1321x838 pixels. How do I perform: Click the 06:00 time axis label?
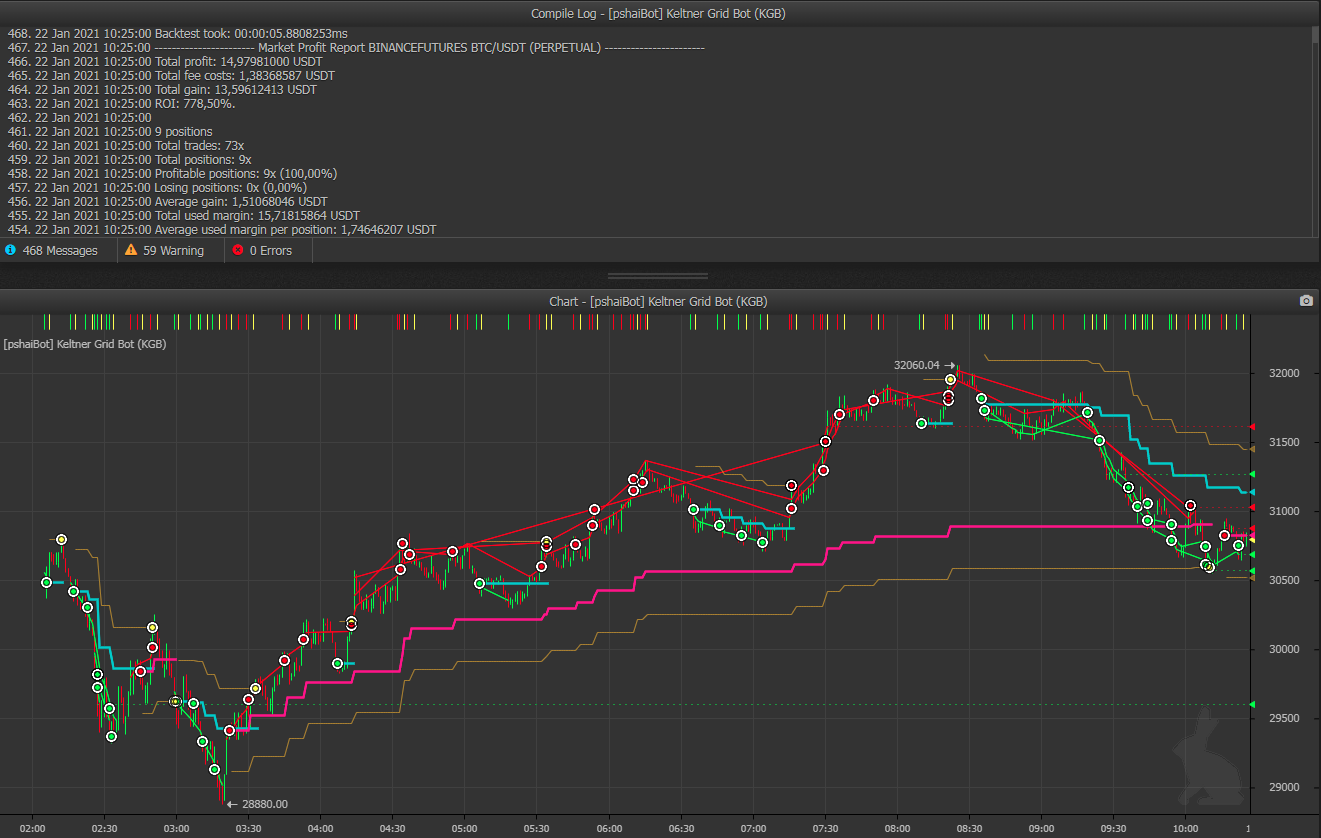pyautogui.click(x=609, y=828)
